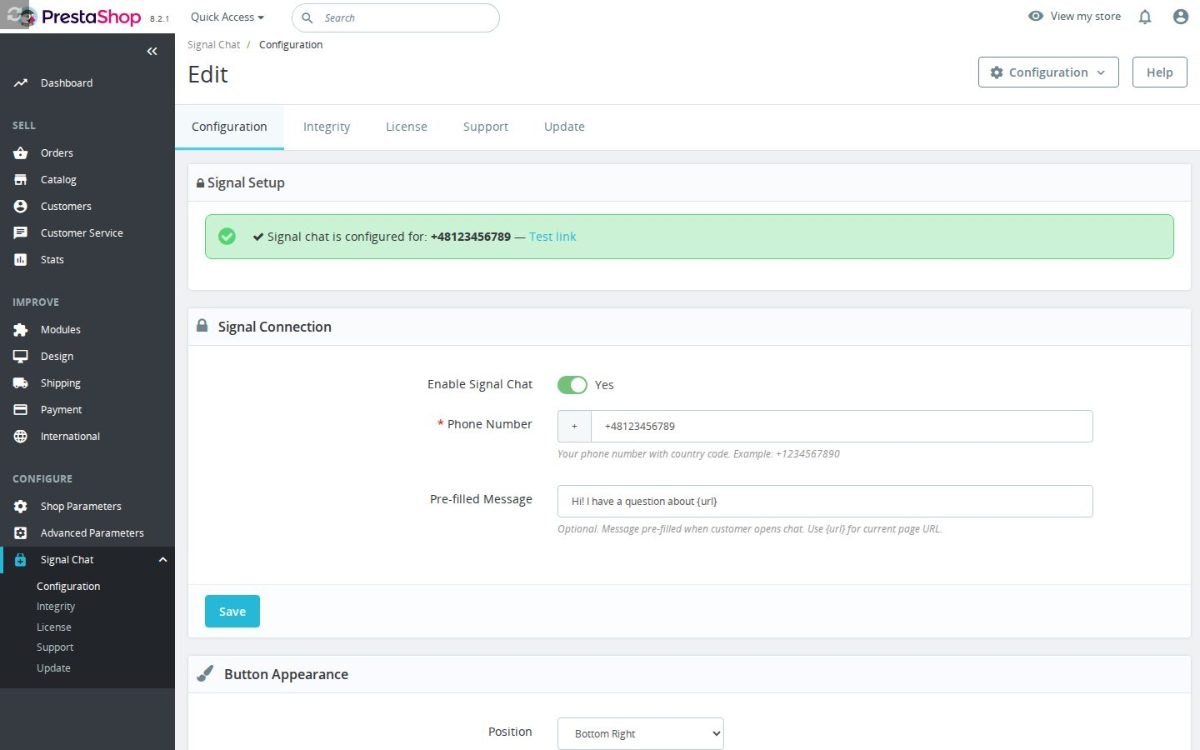1200x750 pixels.
Task: Open the Position select showing Bottom Right
Action: tap(640, 733)
